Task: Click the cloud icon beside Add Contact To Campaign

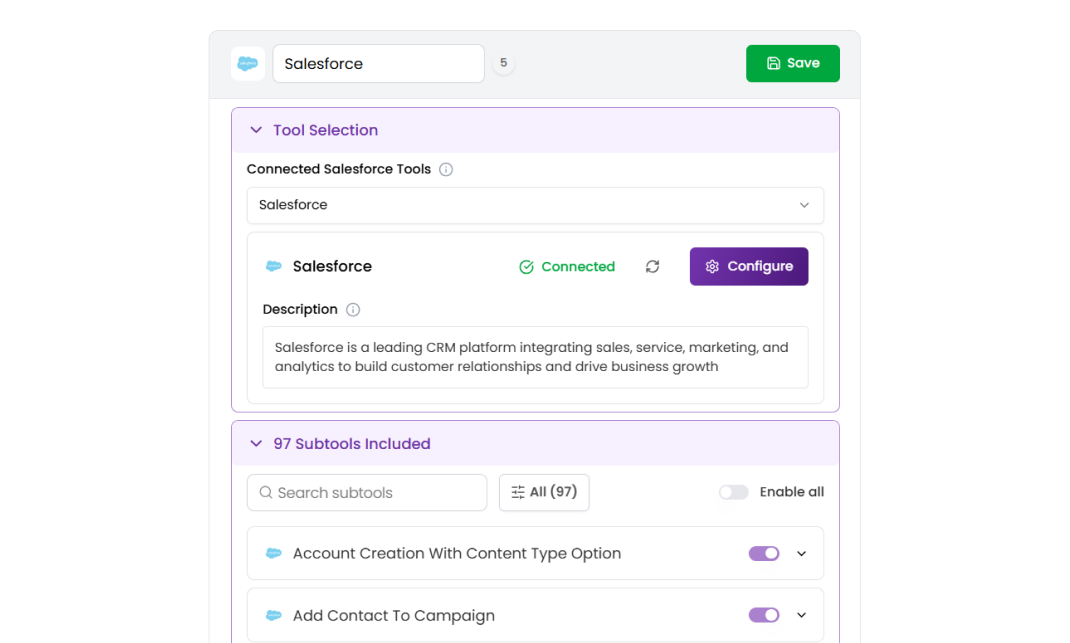Action: click(x=273, y=616)
